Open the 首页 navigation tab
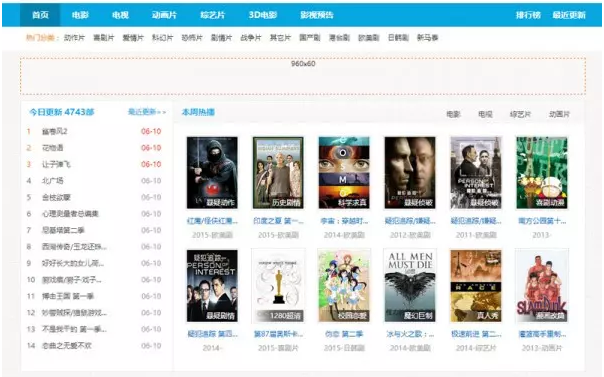The height and width of the screenshot is (377, 604). tap(40, 15)
